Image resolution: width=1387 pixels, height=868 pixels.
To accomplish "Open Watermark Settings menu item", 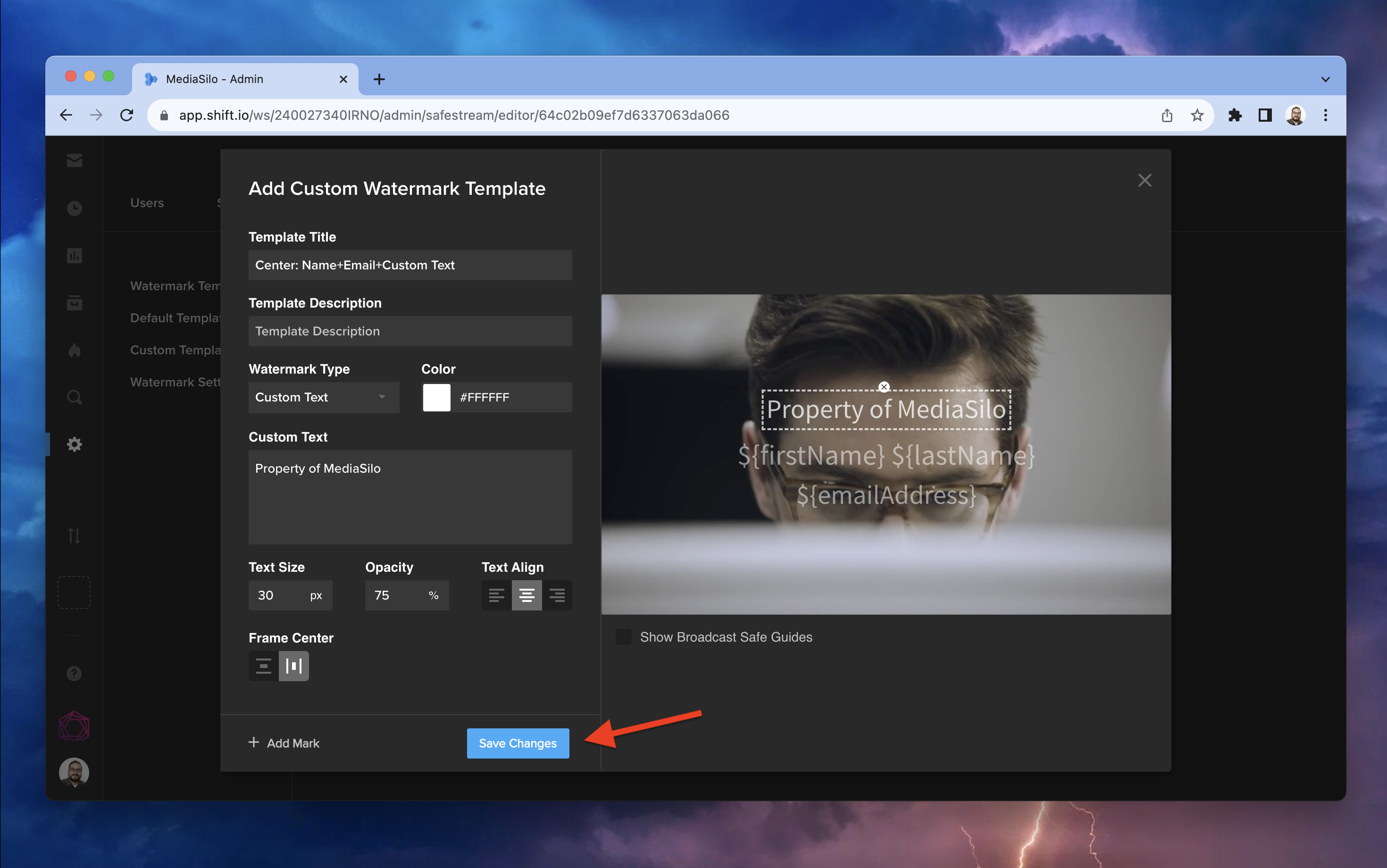I will click(175, 382).
